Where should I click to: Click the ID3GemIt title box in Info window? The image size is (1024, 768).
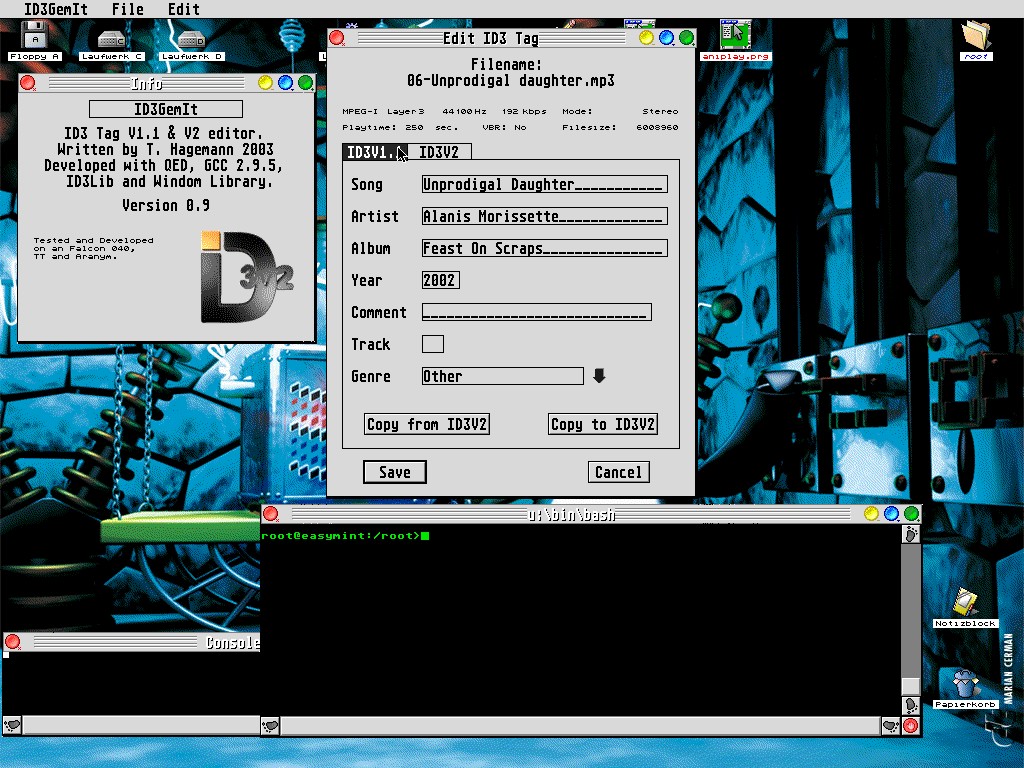tap(166, 109)
